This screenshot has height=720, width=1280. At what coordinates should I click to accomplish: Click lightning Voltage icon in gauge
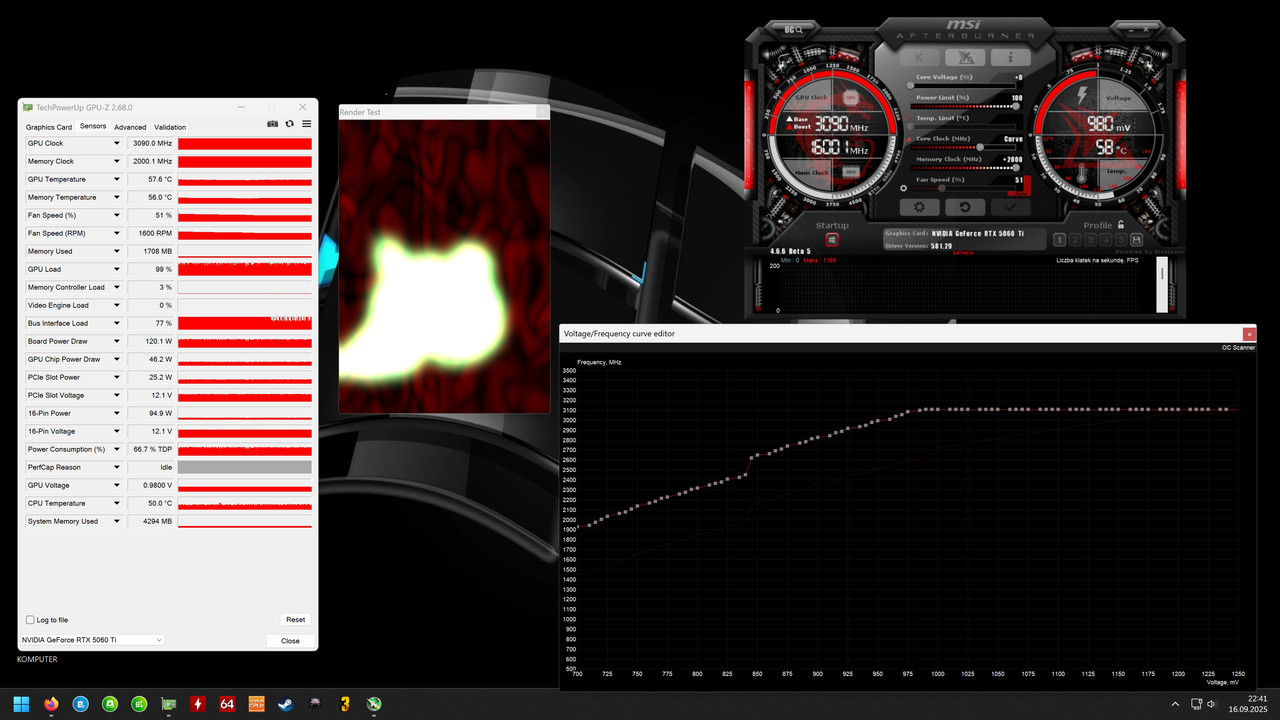click(1080, 97)
